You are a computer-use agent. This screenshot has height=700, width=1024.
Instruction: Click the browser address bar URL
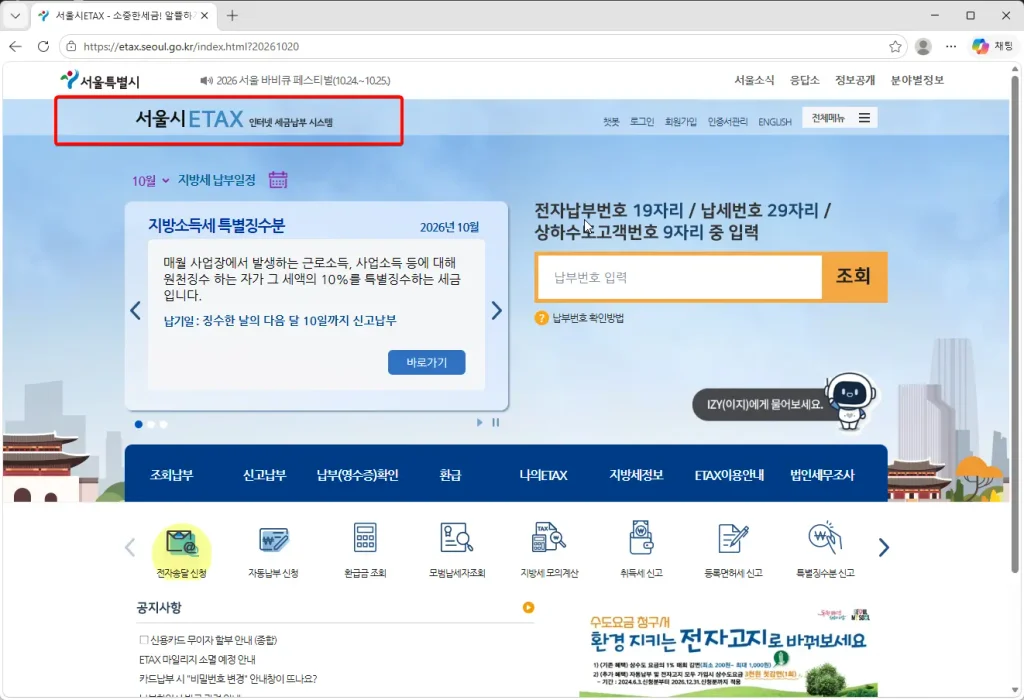pos(191,46)
